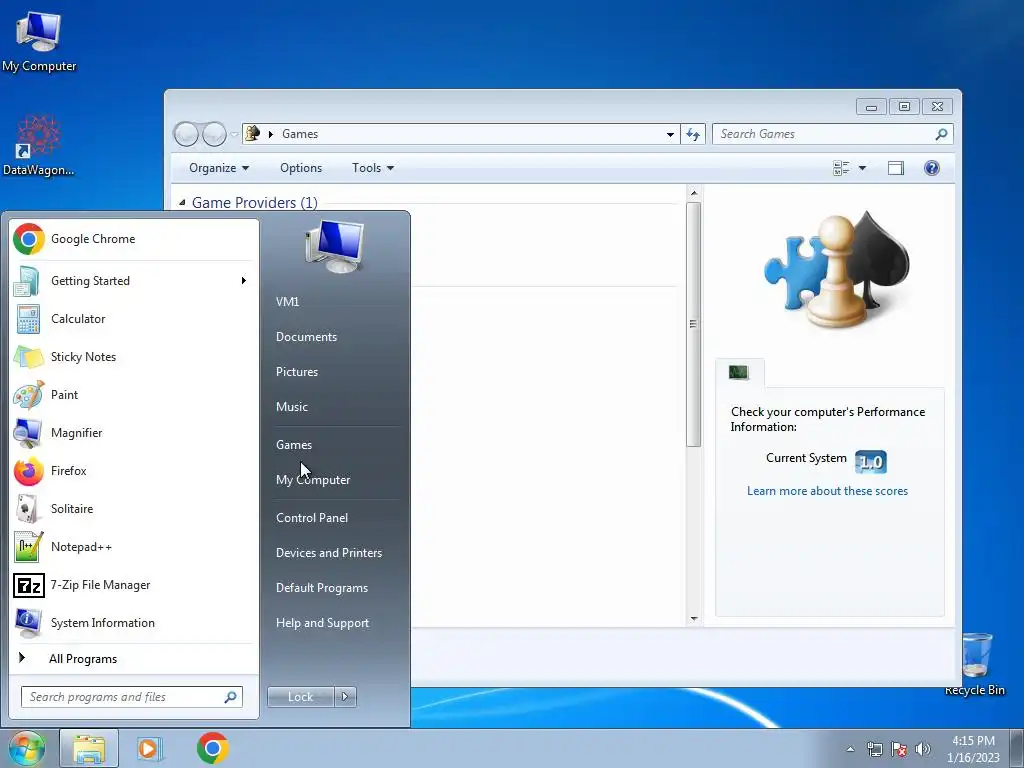The height and width of the screenshot is (768, 1024).
Task: Click Options in the Games toolbar
Action: point(301,168)
